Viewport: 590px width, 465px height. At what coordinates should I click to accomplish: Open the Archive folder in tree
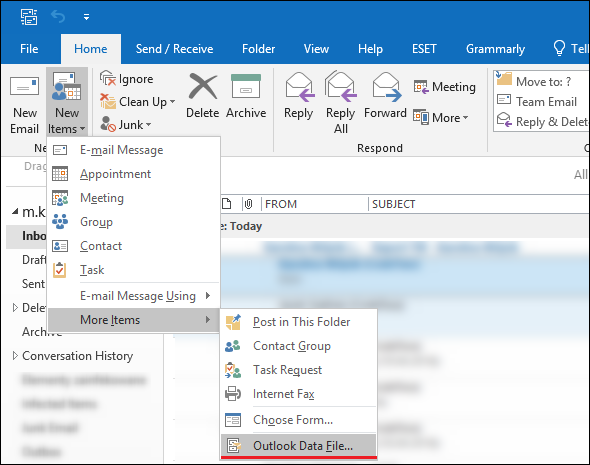pos(41,332)
